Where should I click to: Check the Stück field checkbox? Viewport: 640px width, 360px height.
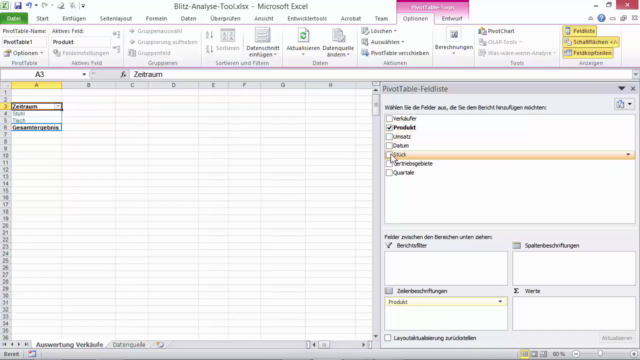pyautogui.click(x=389, y=154)
